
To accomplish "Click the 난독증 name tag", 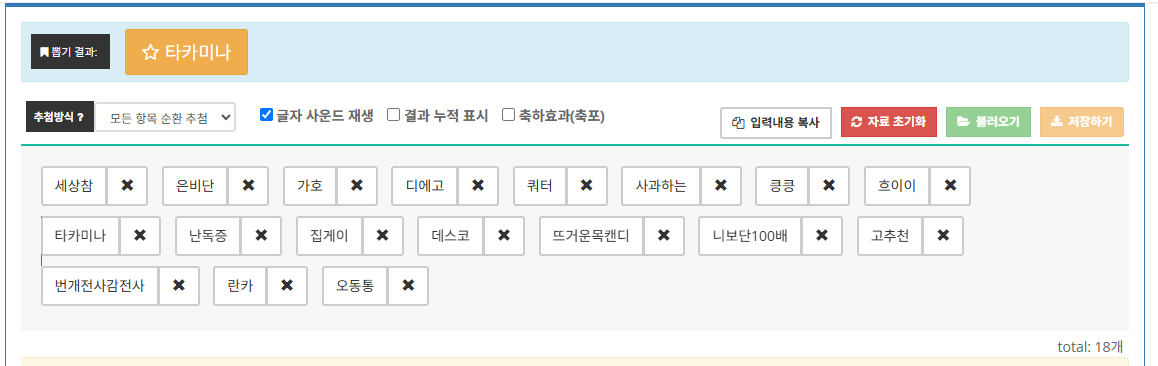I will [208, 236].
